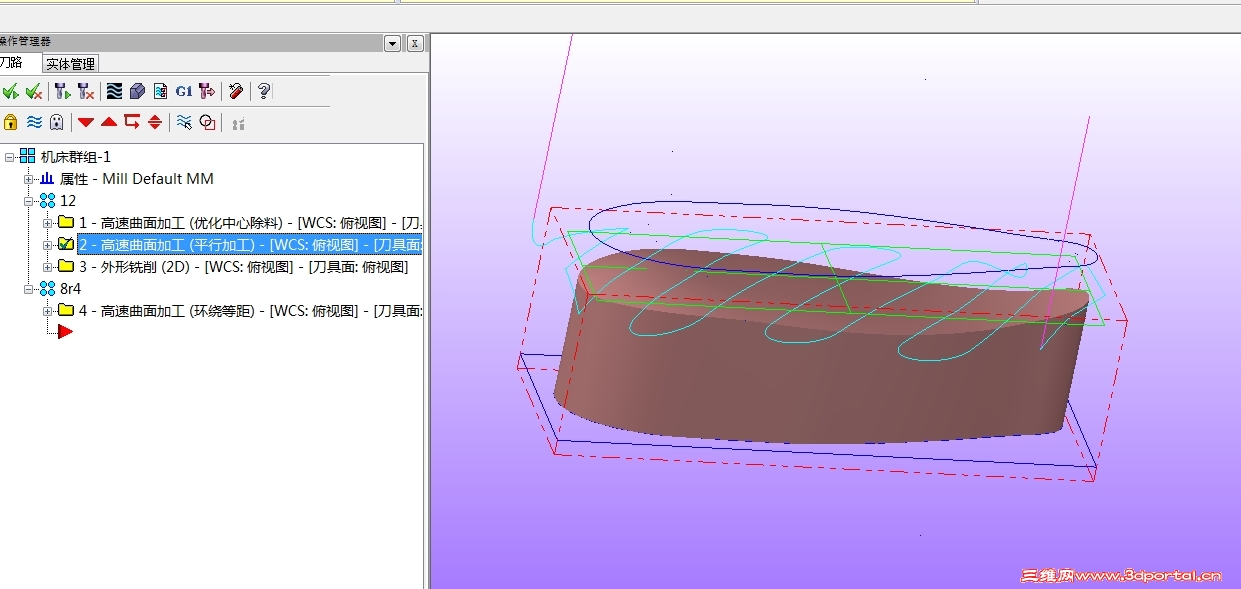Switch to the 实体管理 solids tab
This screenshot has height=589, width=1241.
[x=70, y=64]
